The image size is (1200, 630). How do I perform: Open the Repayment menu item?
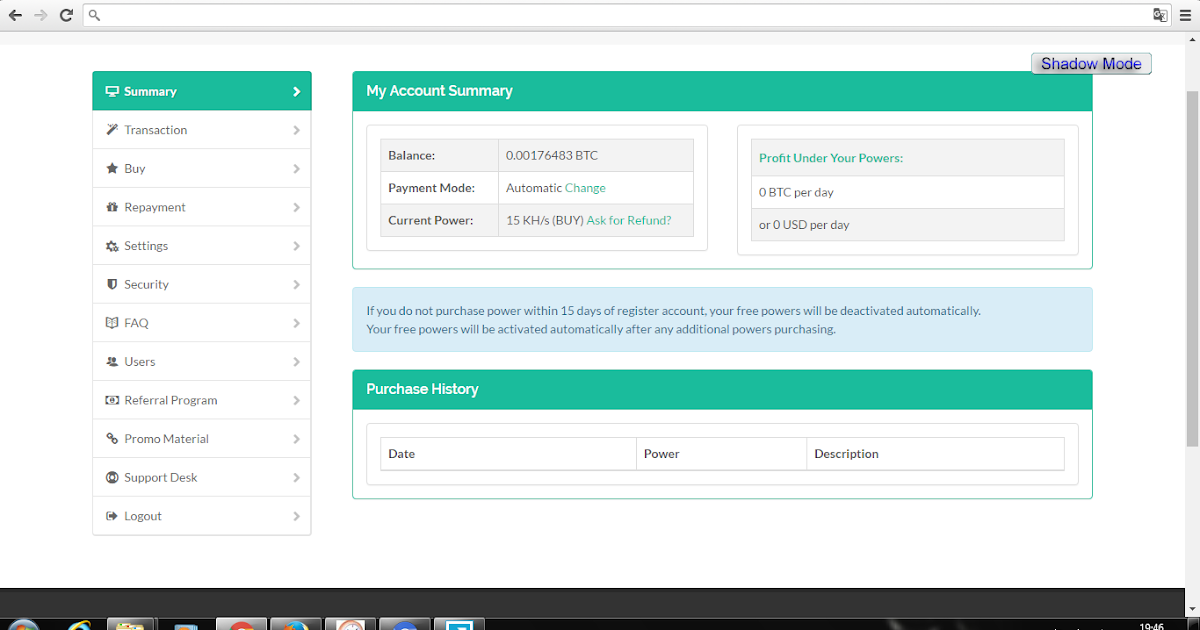click(154, 207)
